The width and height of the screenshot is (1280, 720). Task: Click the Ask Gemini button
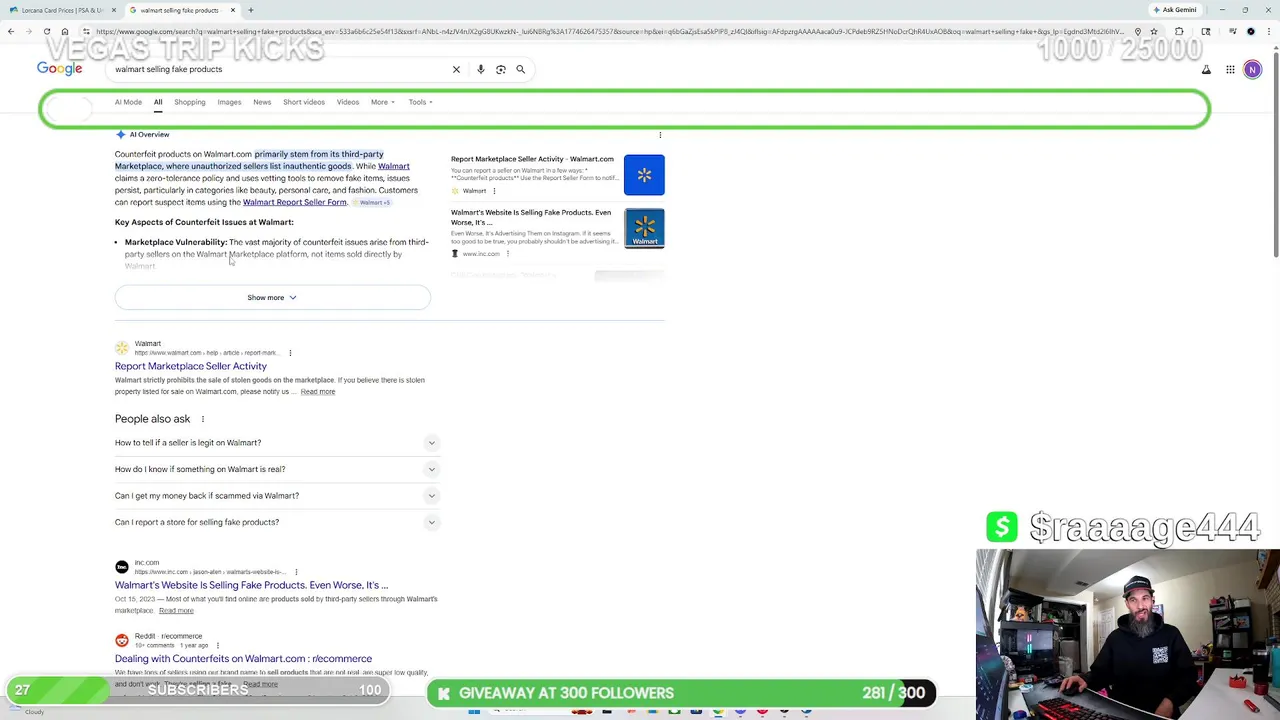point(1175,10)
